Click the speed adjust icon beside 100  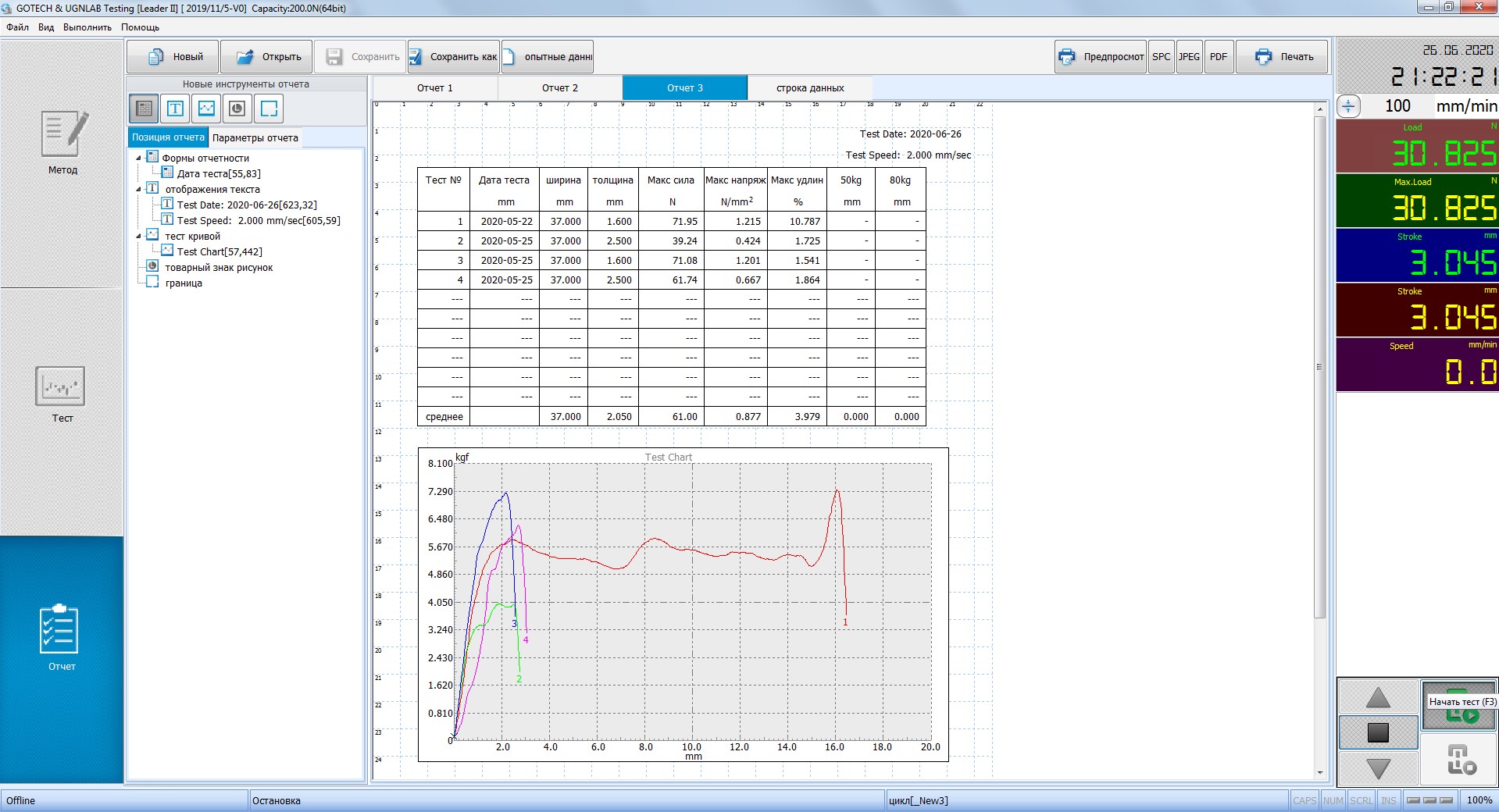click(x=1349, y=106)
